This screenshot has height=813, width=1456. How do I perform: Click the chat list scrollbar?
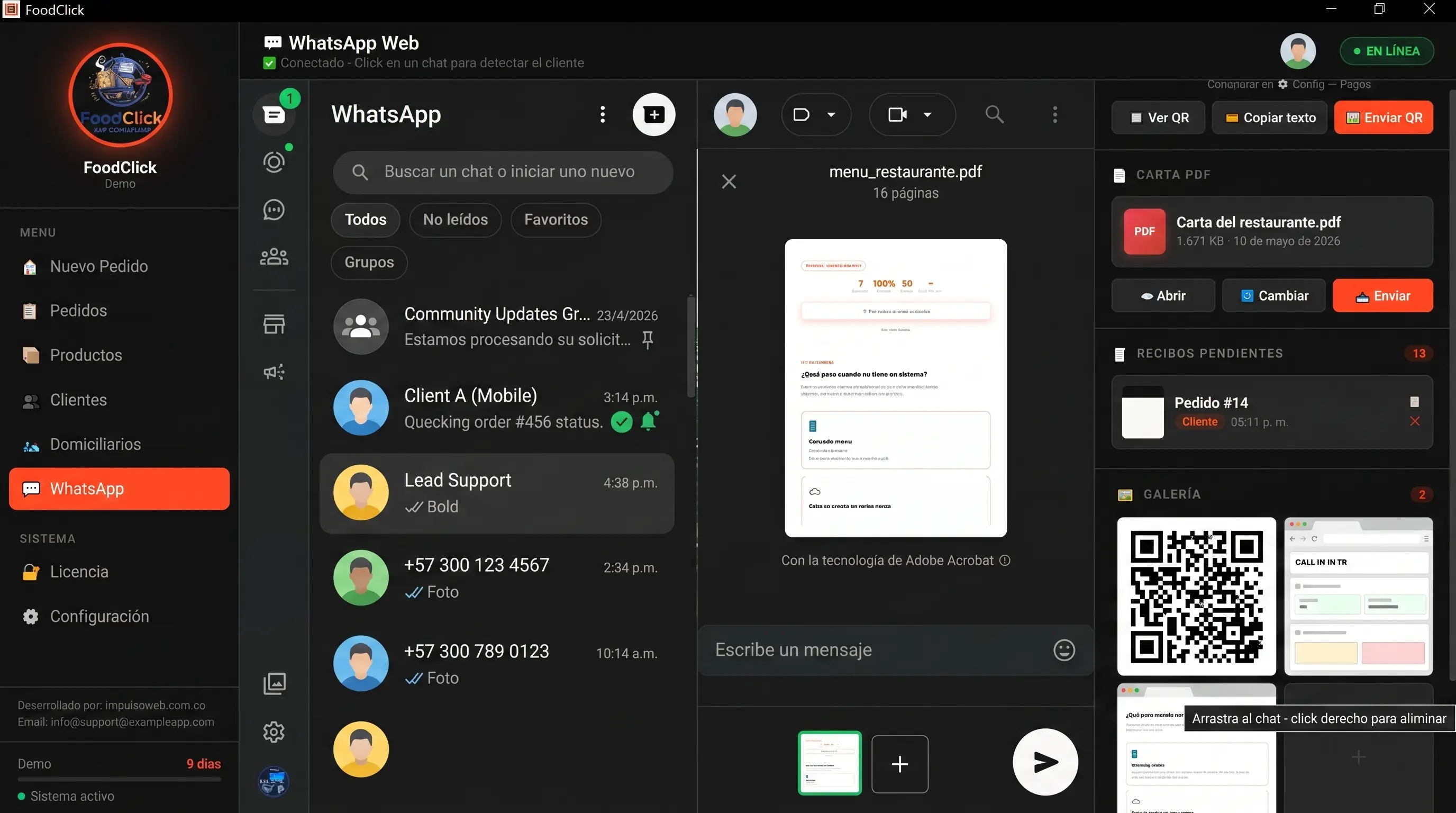click(690, 346)
